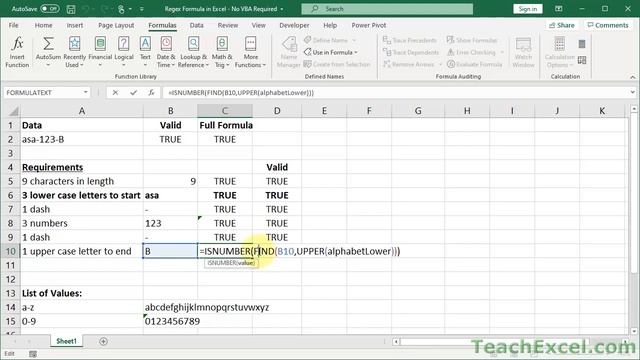Open Recently Used functions list

point(75,52)
